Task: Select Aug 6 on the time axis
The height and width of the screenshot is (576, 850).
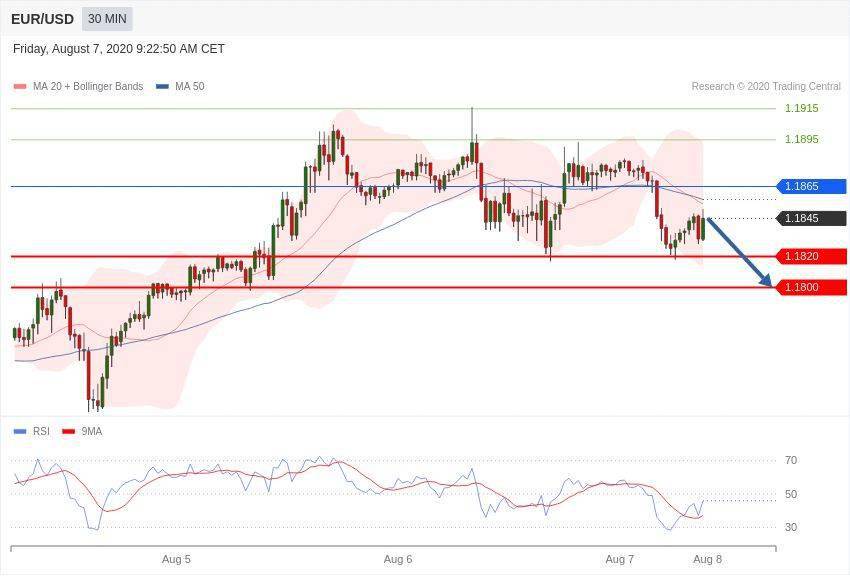Action: [398, 559]
